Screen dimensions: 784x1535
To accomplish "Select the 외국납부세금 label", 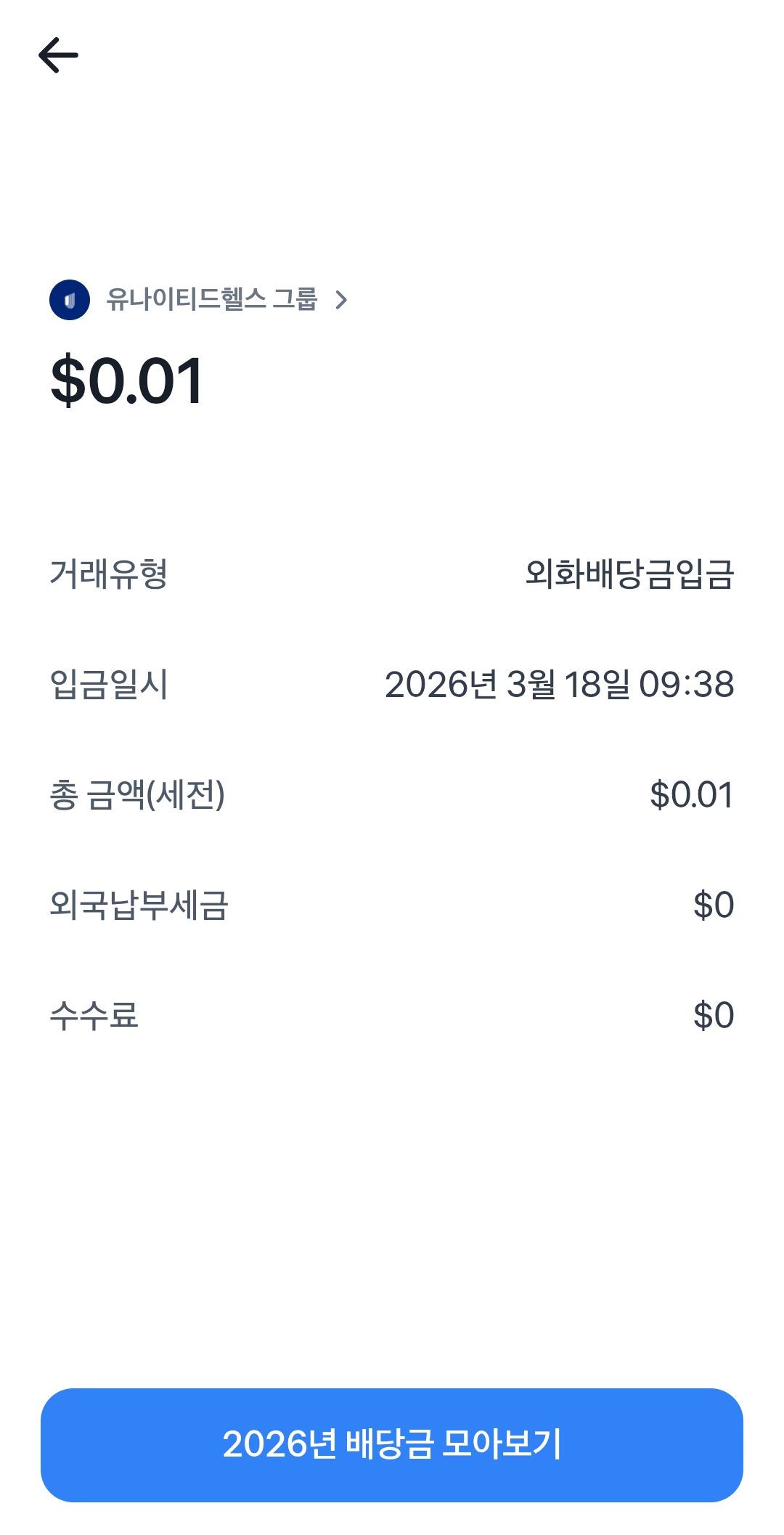I will 139,905.
